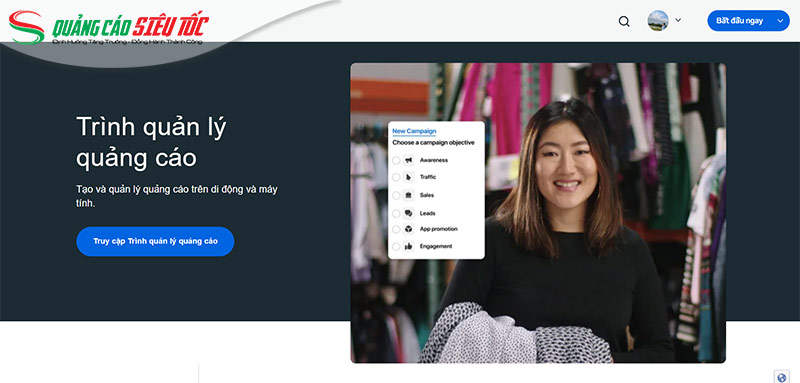Screen dimensions: 800x383
Task: Click the 'Awareness' option label
Action: pyautogui.click(x=434, y=160)
